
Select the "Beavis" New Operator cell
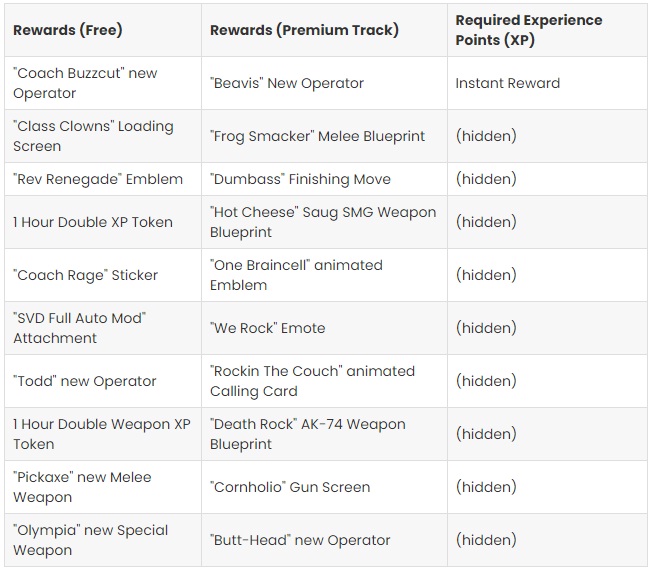pos(324,83)
